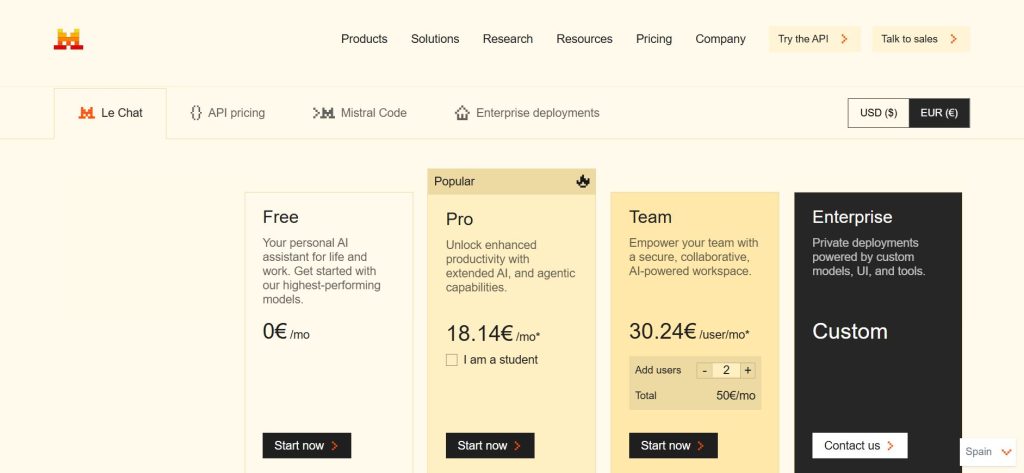Click the Try the API button
Viewport: 1024px width, 473px height.
click(x=814, y=39)
